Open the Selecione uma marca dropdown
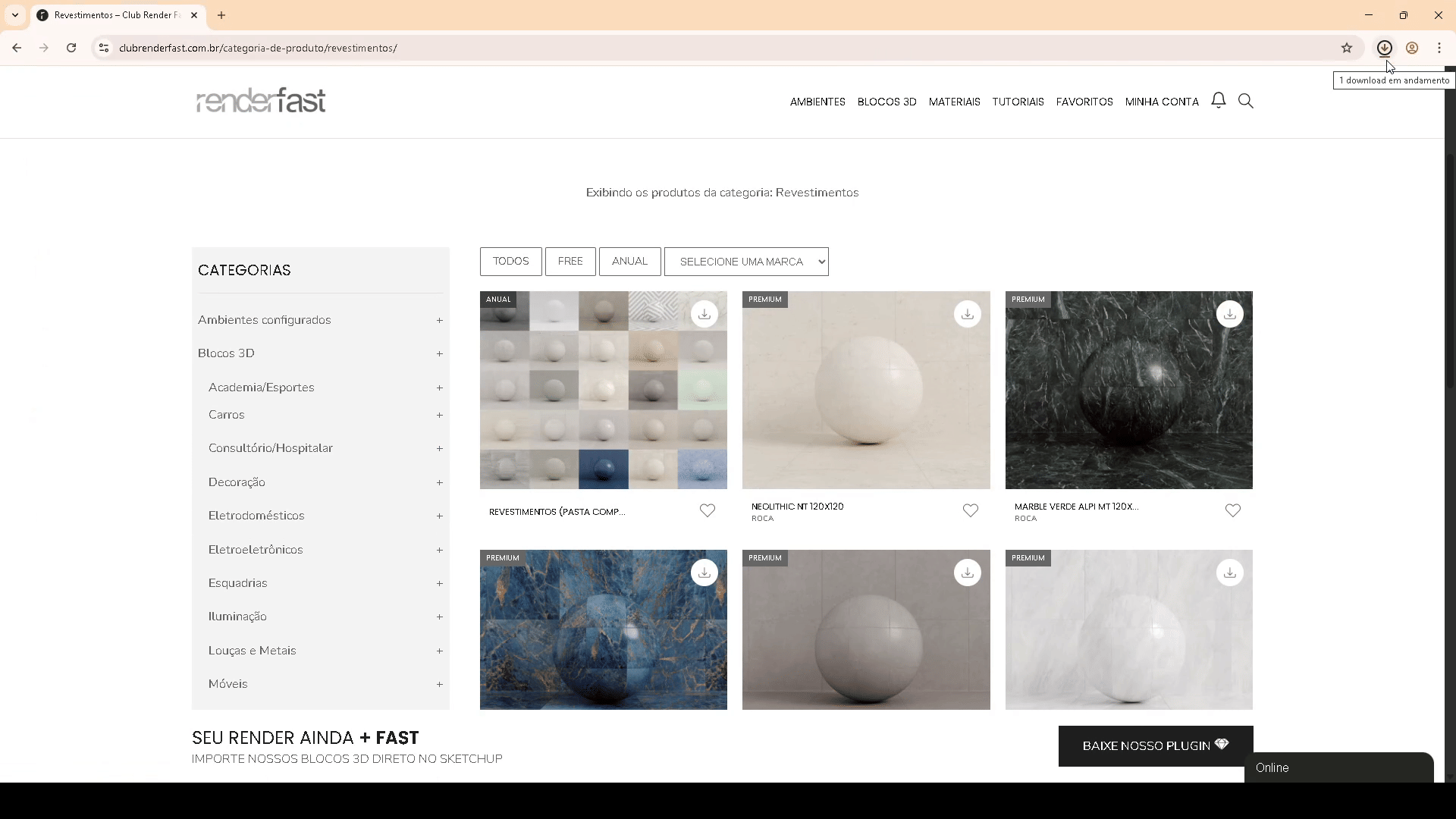Screen dimensions: 1456x819 [746, 262]
